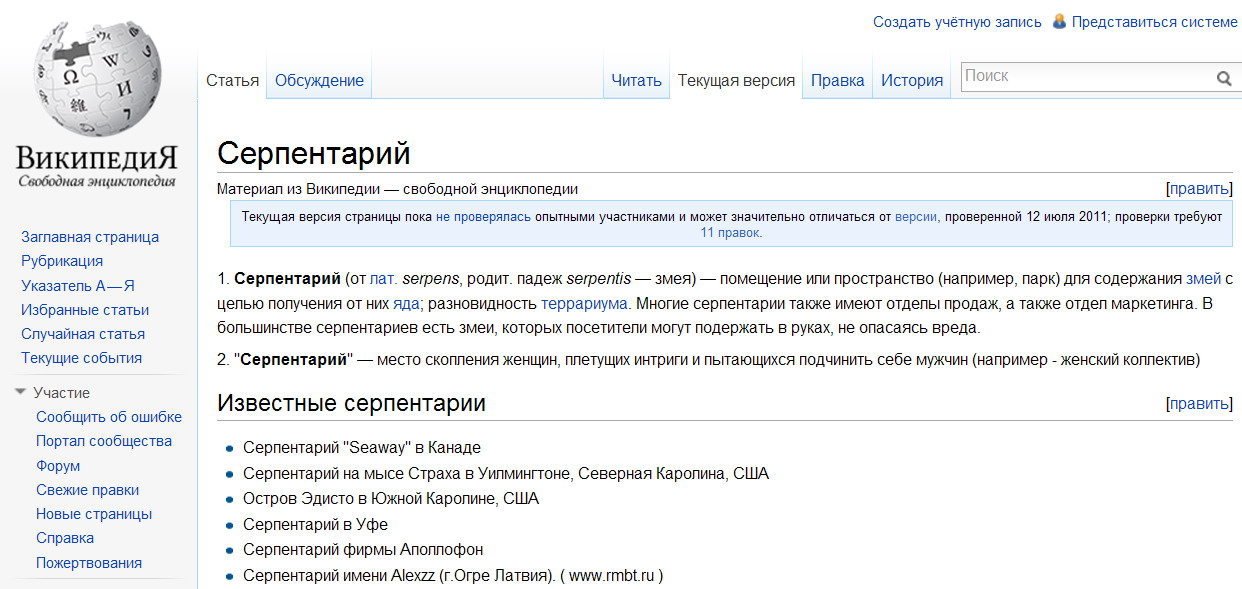Follow the террариума link in article

tap(584, 303)
